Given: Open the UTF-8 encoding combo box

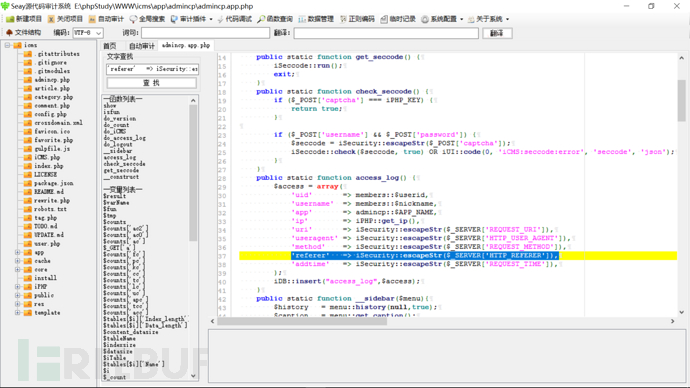Looking at the screenshot, I should [88, 33].
